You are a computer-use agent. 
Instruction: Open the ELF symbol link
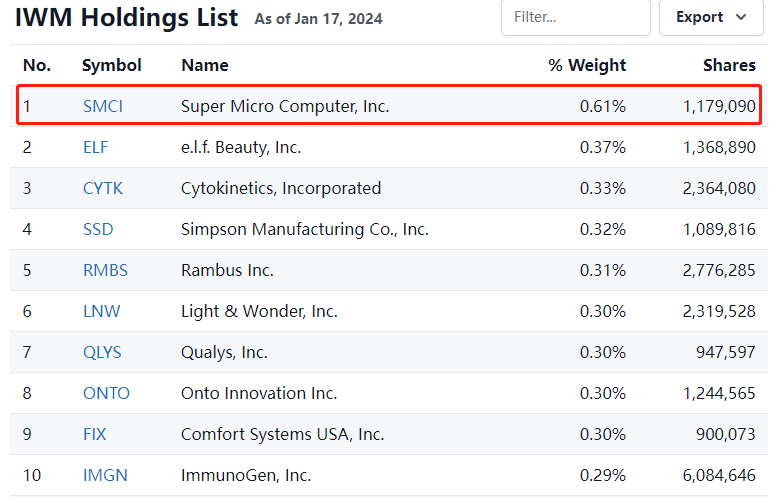[96, 147]
